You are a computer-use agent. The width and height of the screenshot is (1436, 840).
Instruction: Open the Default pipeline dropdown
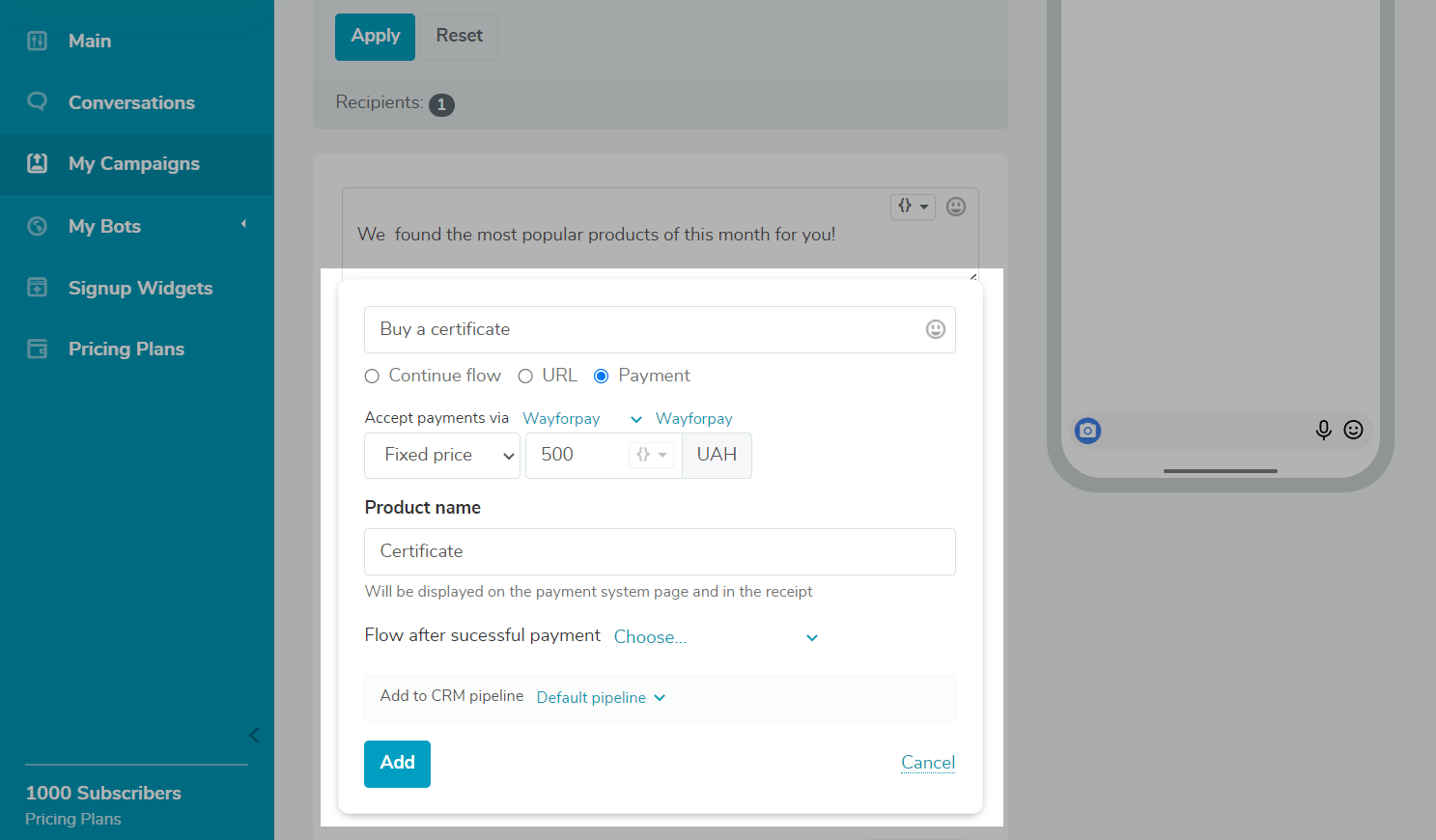[x=601, y=697]
